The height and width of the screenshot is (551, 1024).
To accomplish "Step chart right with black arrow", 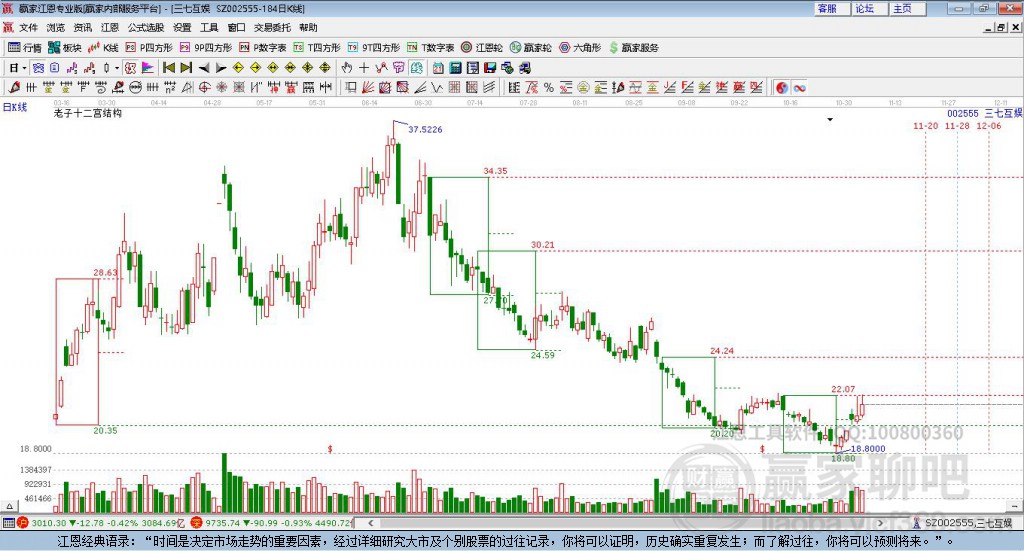I will (x=221, y=68).
